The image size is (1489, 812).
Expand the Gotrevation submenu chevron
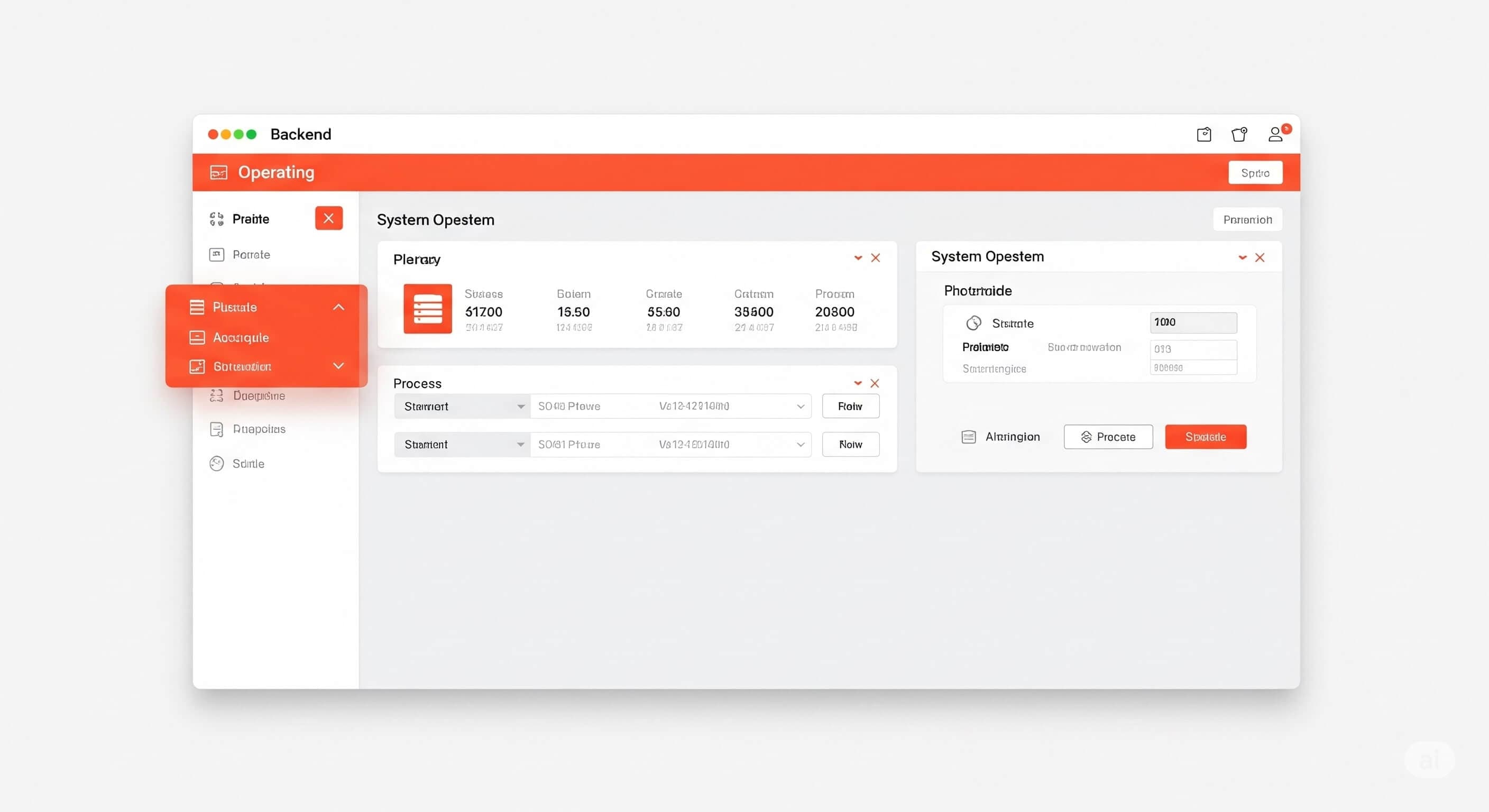[339, 366]
